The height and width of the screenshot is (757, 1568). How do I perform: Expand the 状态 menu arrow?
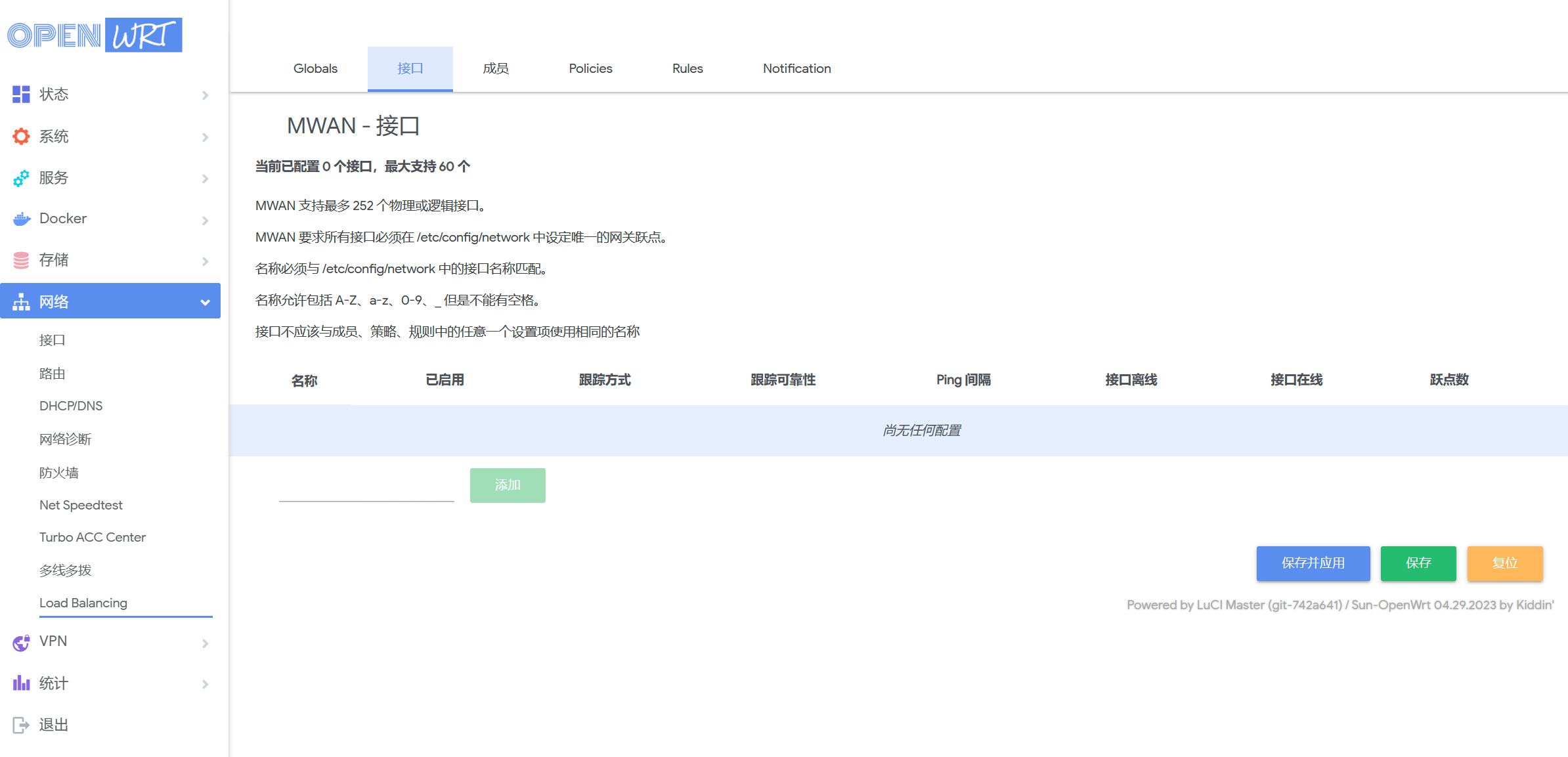pyautogui.click(x=205, y=95)
